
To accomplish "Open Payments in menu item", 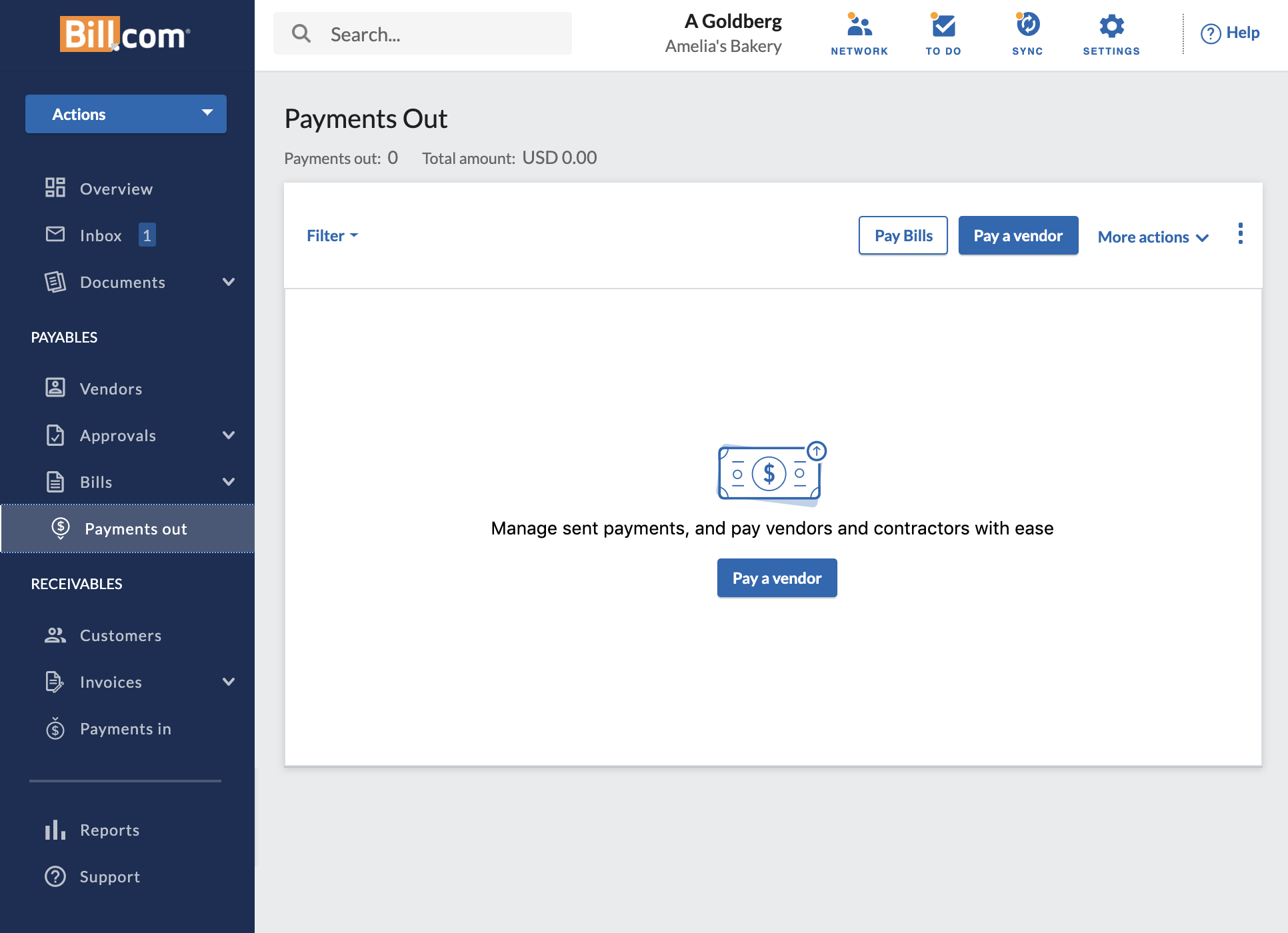I will 127,728.
